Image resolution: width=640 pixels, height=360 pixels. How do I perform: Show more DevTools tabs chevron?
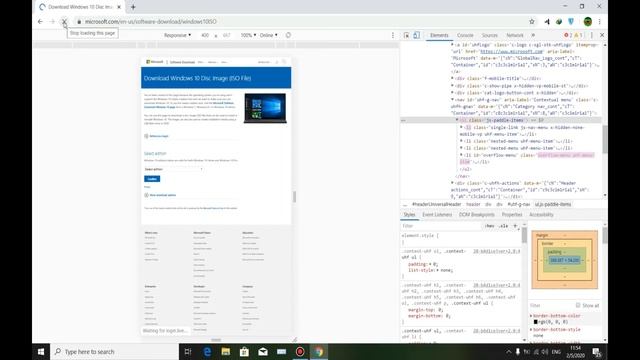tap(533, 35)
